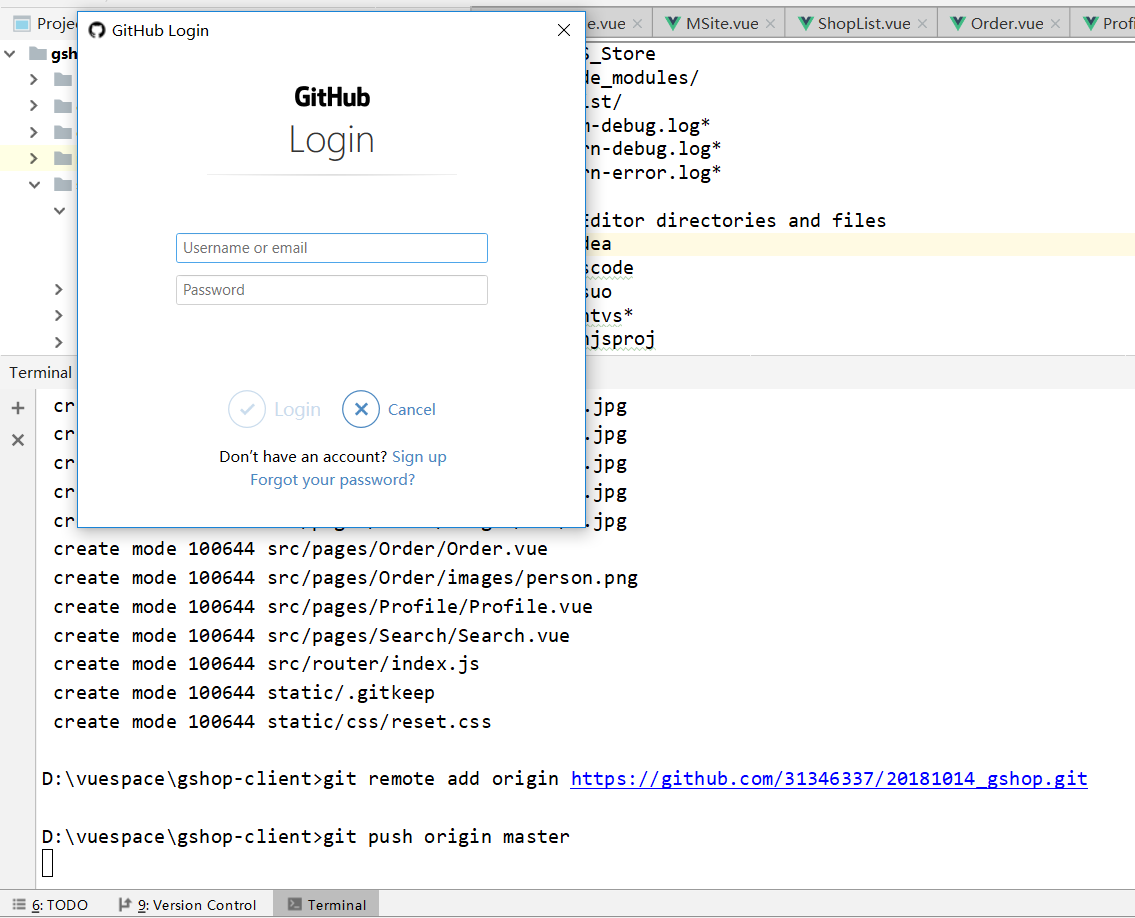Open the 6: TODO tool window
Screen dimensions: 1135x918
click(x=51, y=905)
